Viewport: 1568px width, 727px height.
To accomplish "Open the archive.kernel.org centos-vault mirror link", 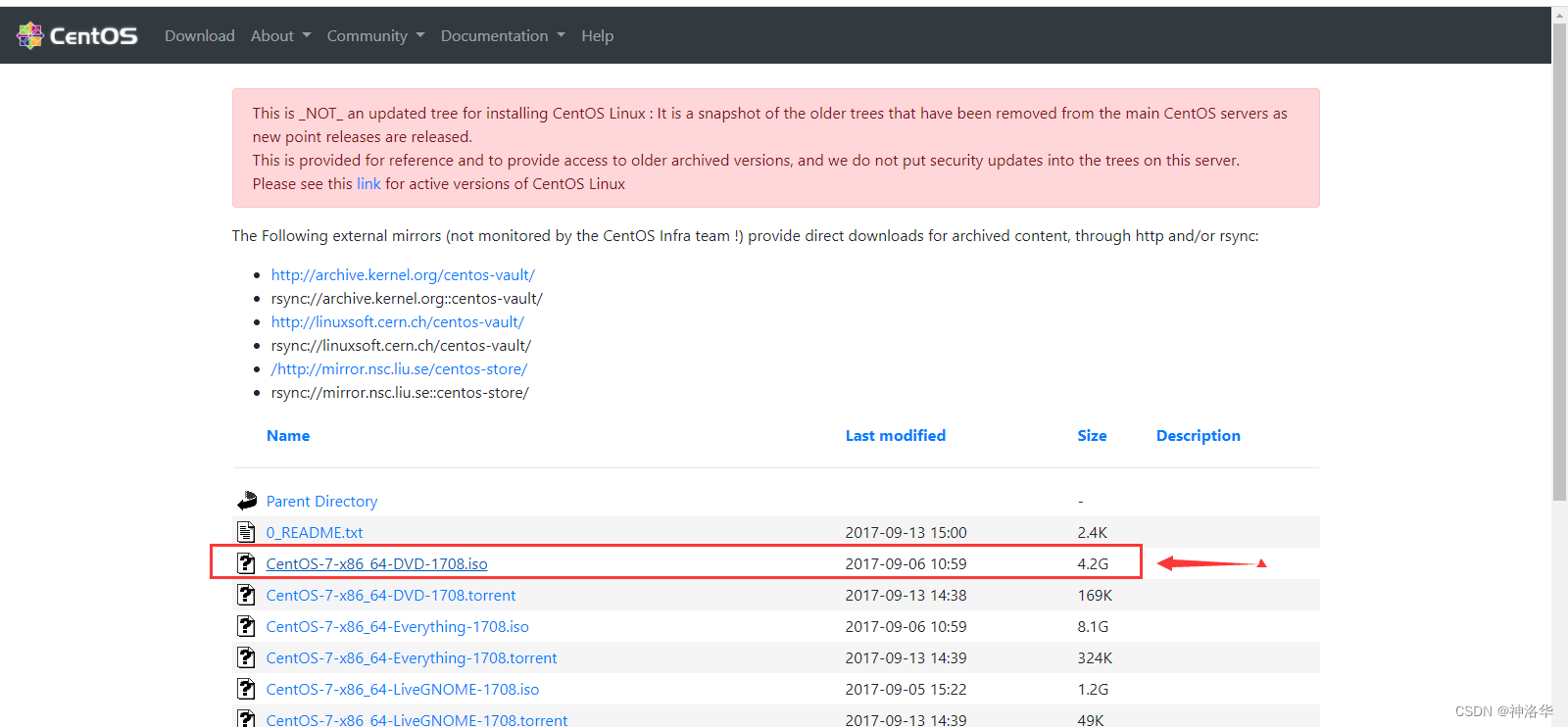I will pos(403,274).
